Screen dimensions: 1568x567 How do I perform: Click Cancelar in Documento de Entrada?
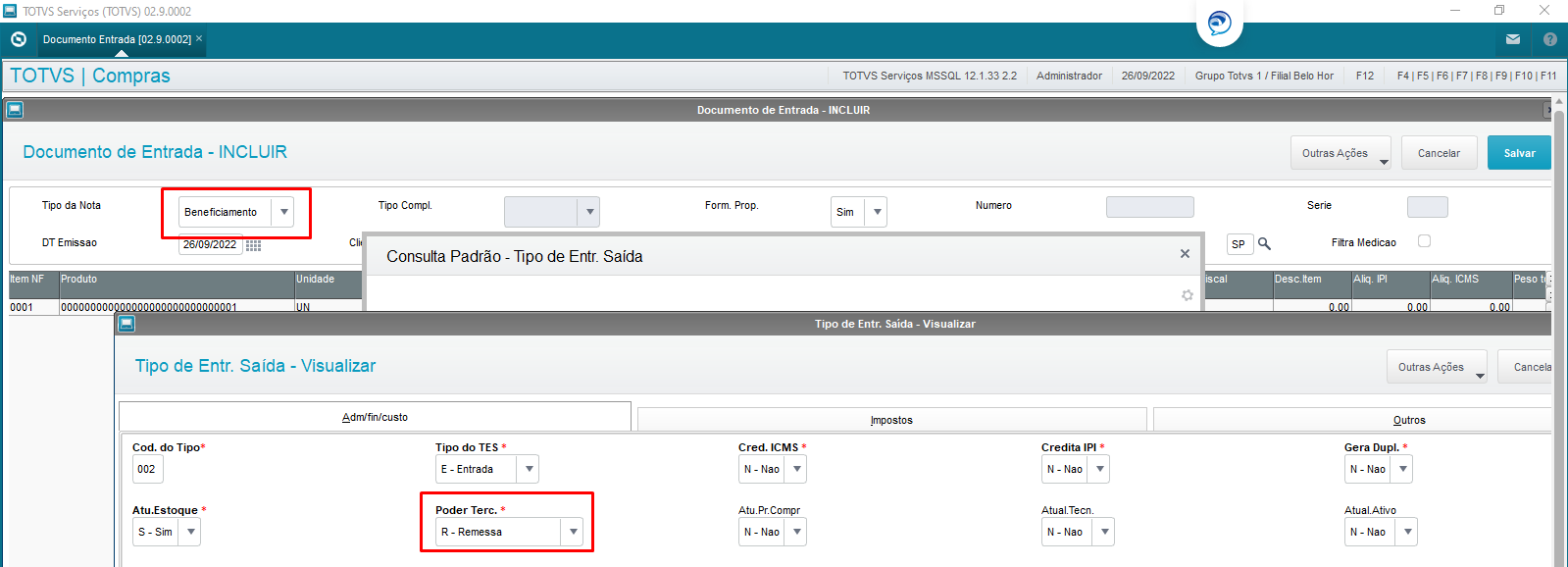coord(1439,153)
